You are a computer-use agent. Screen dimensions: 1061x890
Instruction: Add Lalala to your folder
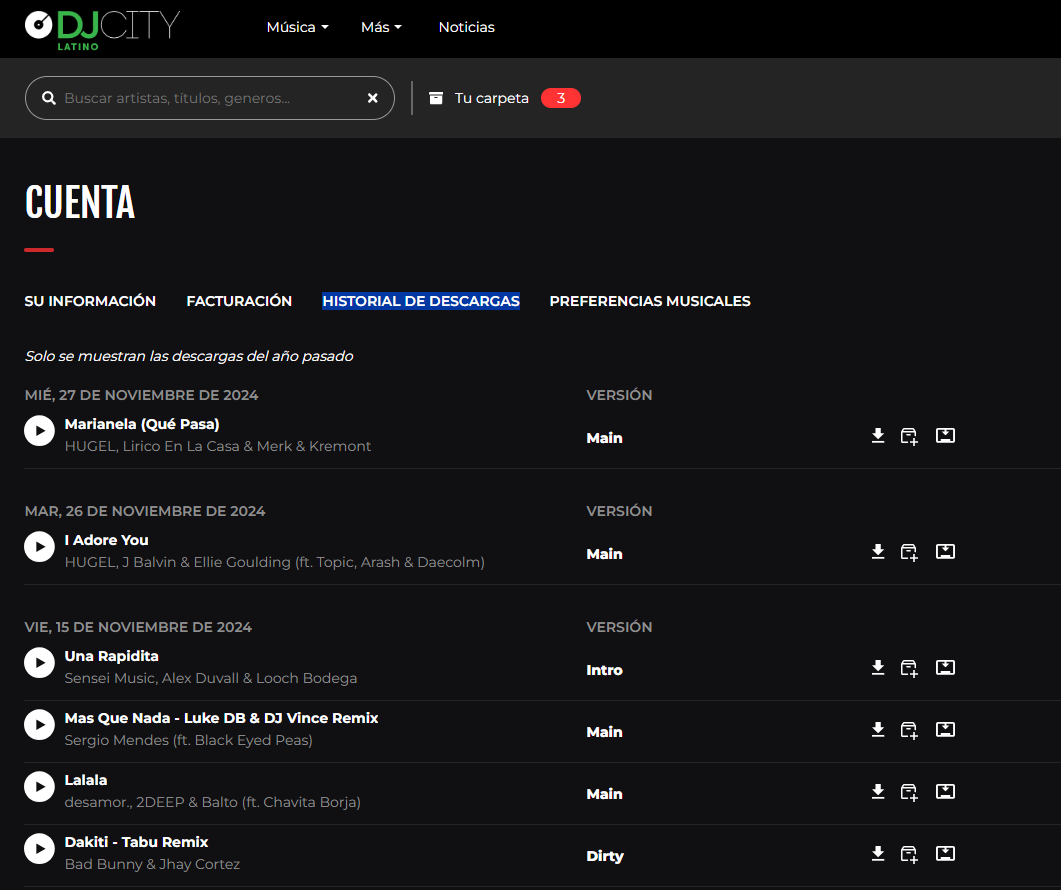[909, 793]
